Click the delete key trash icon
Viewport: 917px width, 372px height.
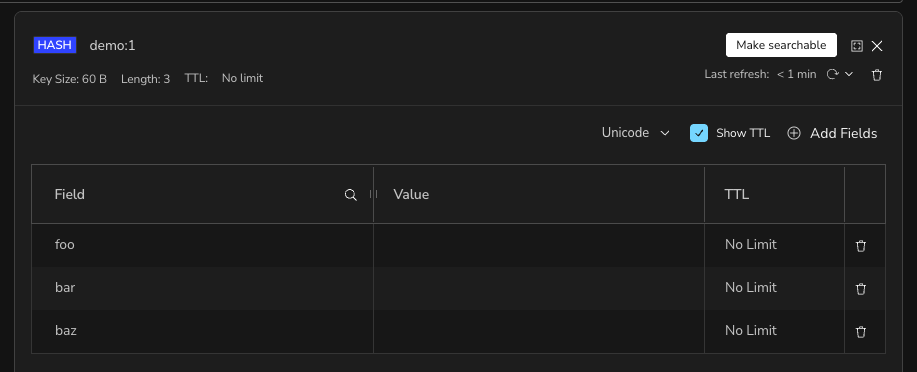[x=877, y=75]
